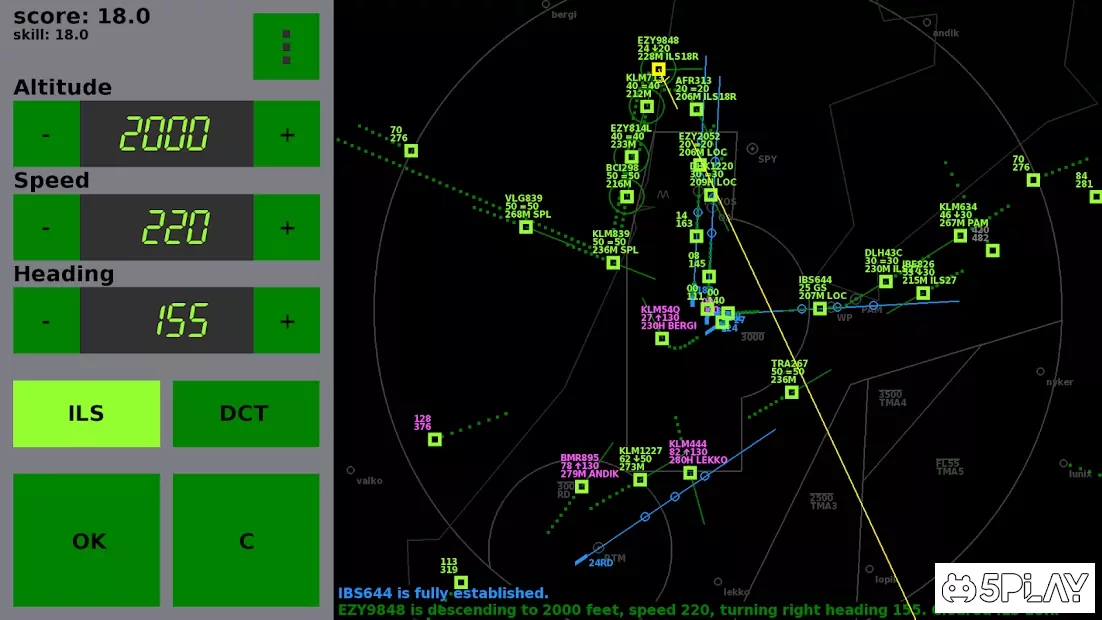Select aircraft KLM634 on radar

coord(960,236)
